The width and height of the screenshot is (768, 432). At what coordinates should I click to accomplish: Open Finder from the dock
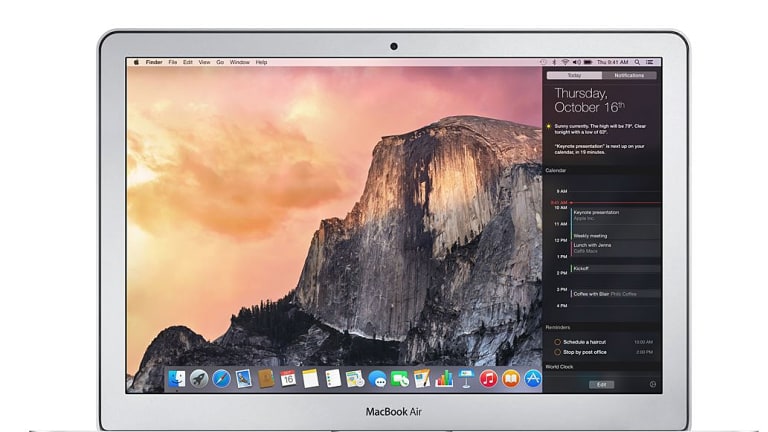pyautogui.click(x=177, y=379)
